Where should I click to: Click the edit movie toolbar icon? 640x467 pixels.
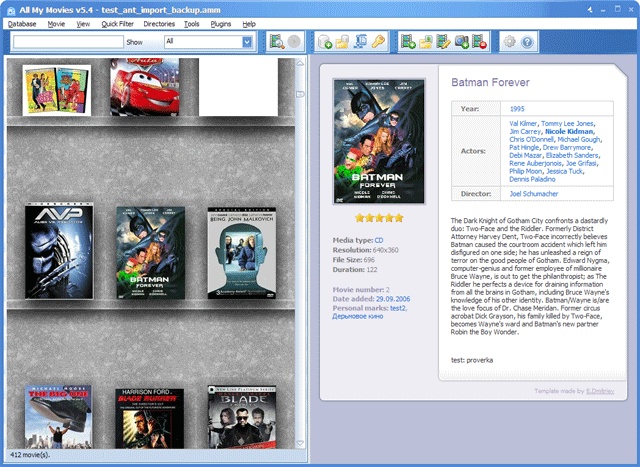click(x=444, y=42)
